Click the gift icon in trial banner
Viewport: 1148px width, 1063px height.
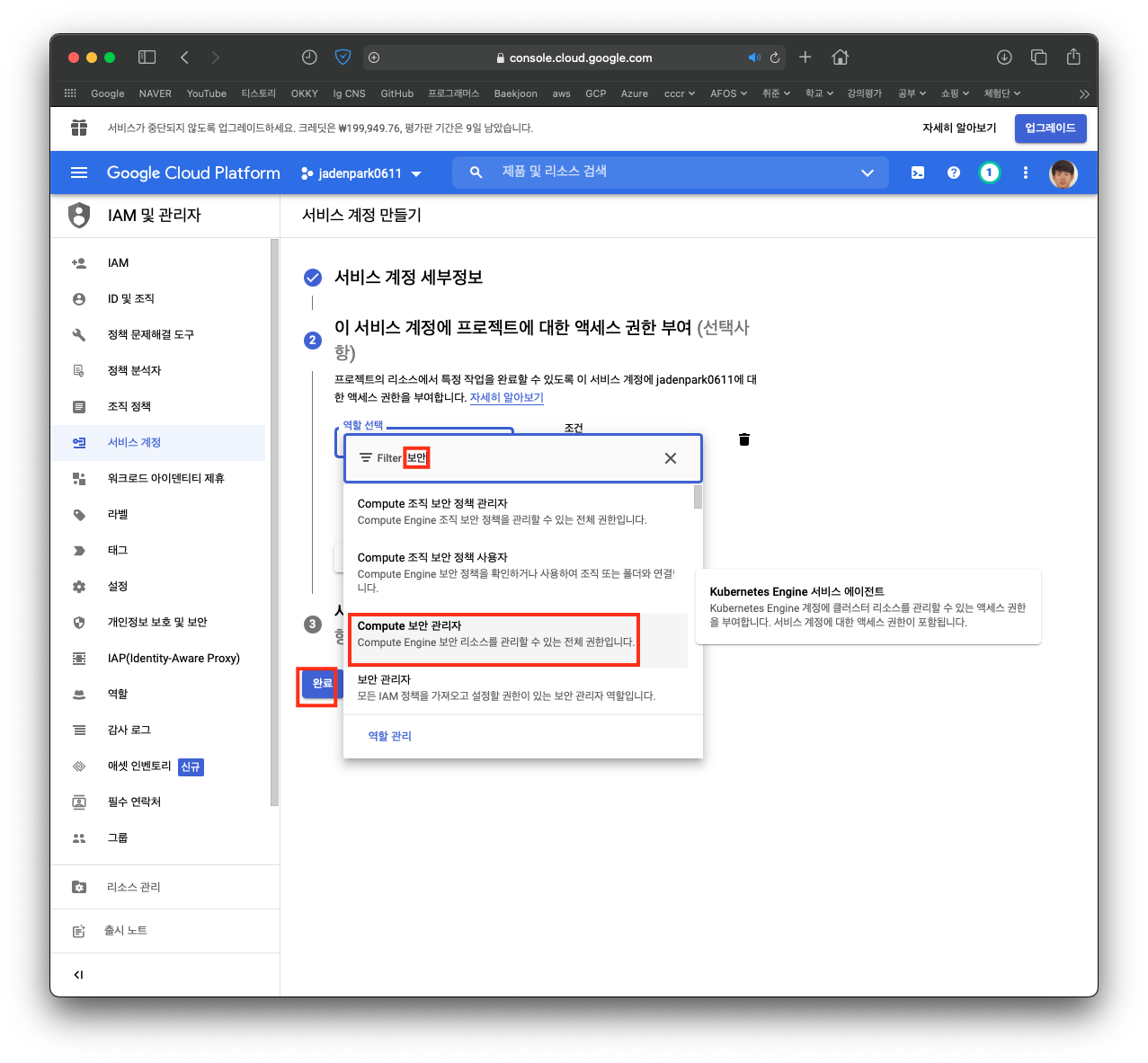click(79, 128)
